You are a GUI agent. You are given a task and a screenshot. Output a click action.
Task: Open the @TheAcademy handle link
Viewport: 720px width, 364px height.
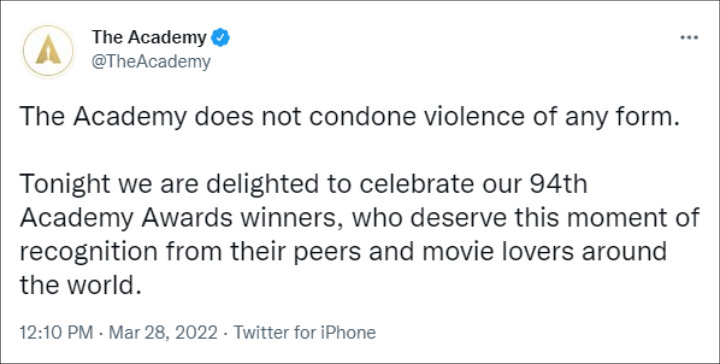(x=151, y=62)
